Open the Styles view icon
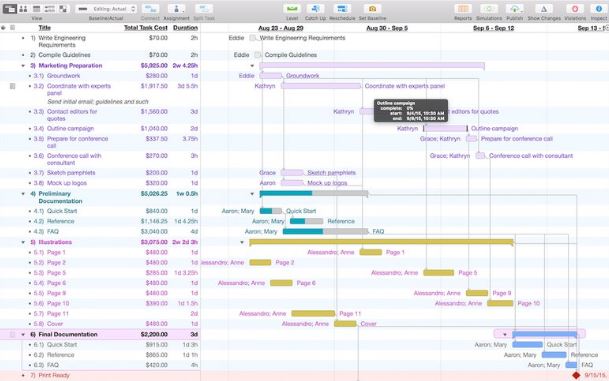Viewport: 609px width, 381px height. 63,9
